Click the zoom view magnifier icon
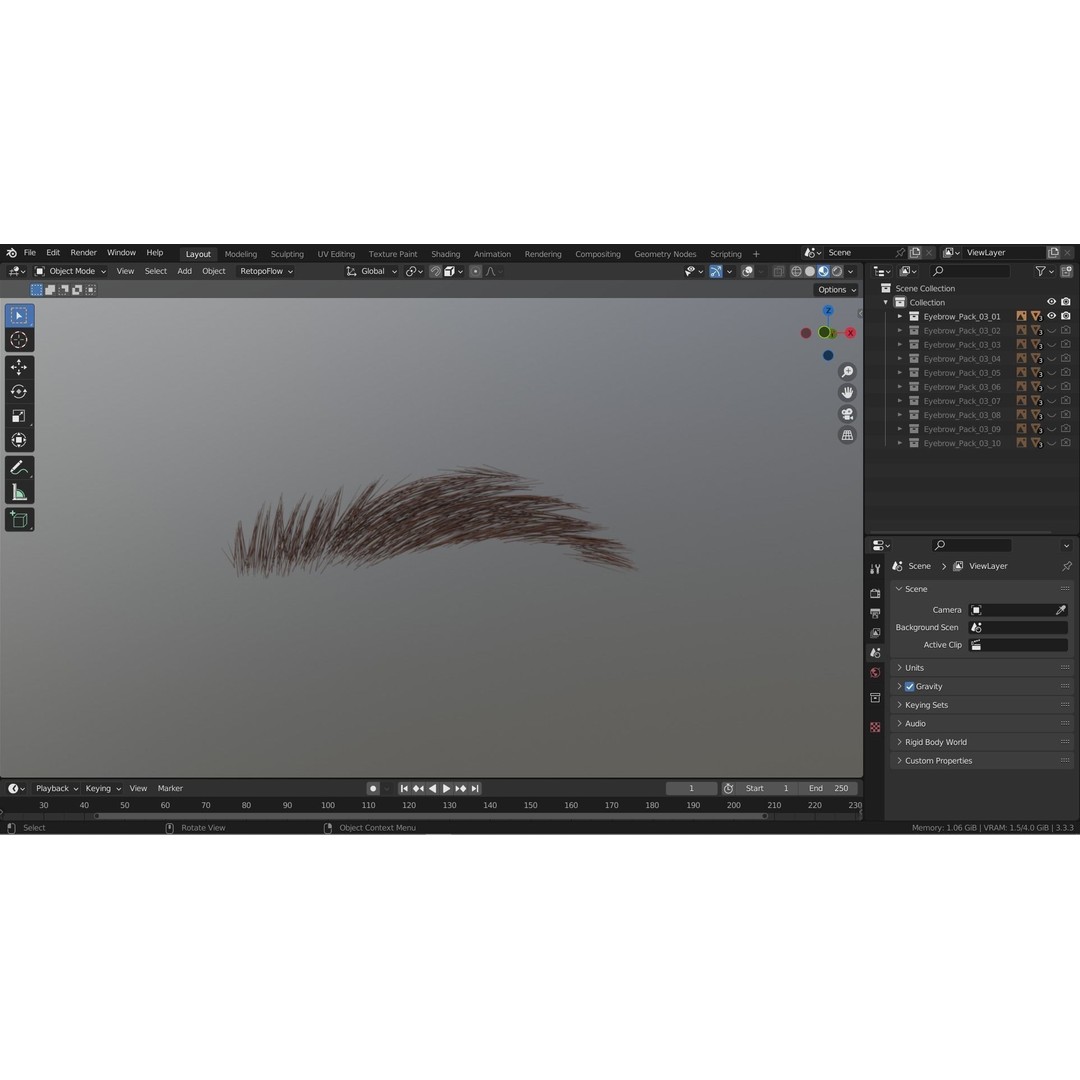 tap(847, 372)
